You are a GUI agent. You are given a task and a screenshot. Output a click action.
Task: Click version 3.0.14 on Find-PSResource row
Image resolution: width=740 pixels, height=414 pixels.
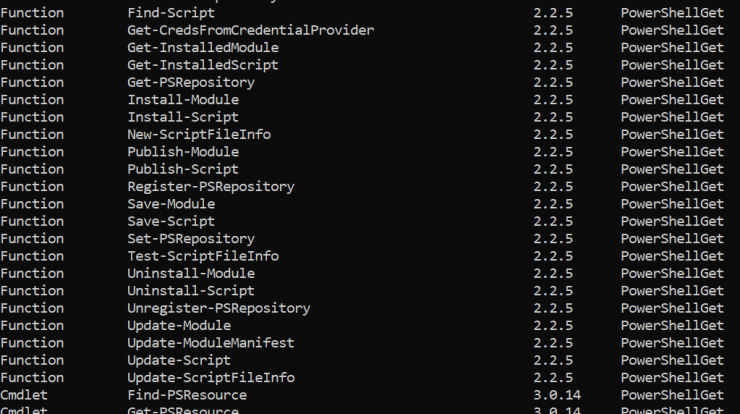coord(557,395)
